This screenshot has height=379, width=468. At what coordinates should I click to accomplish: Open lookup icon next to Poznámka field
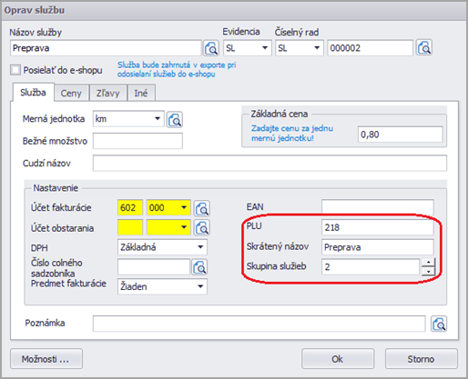[439, 323]
